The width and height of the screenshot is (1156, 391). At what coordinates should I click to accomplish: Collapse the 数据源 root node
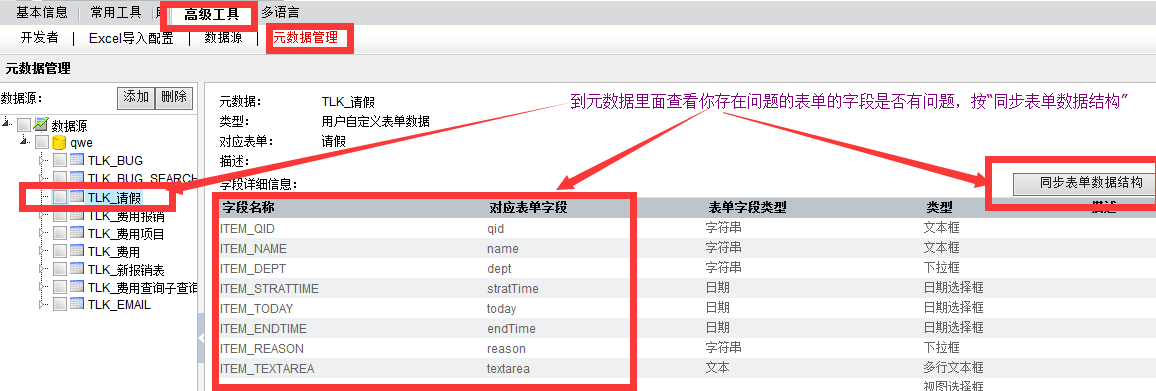point(7,124)
